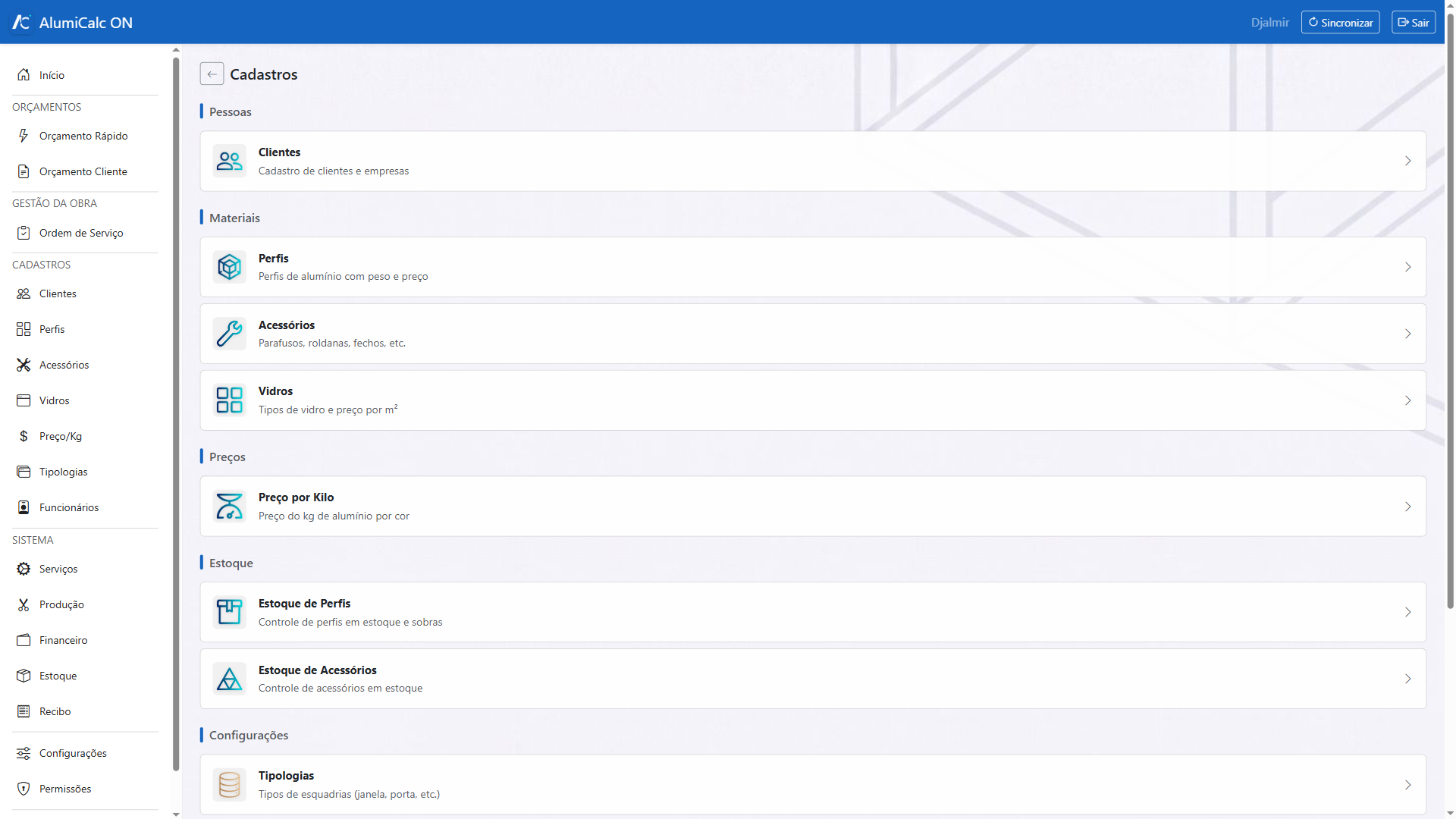
Task: Click text 'Parafusos, roldanas, fechos, etc.'
Action: pyautogui.click(x=331, y=344)
